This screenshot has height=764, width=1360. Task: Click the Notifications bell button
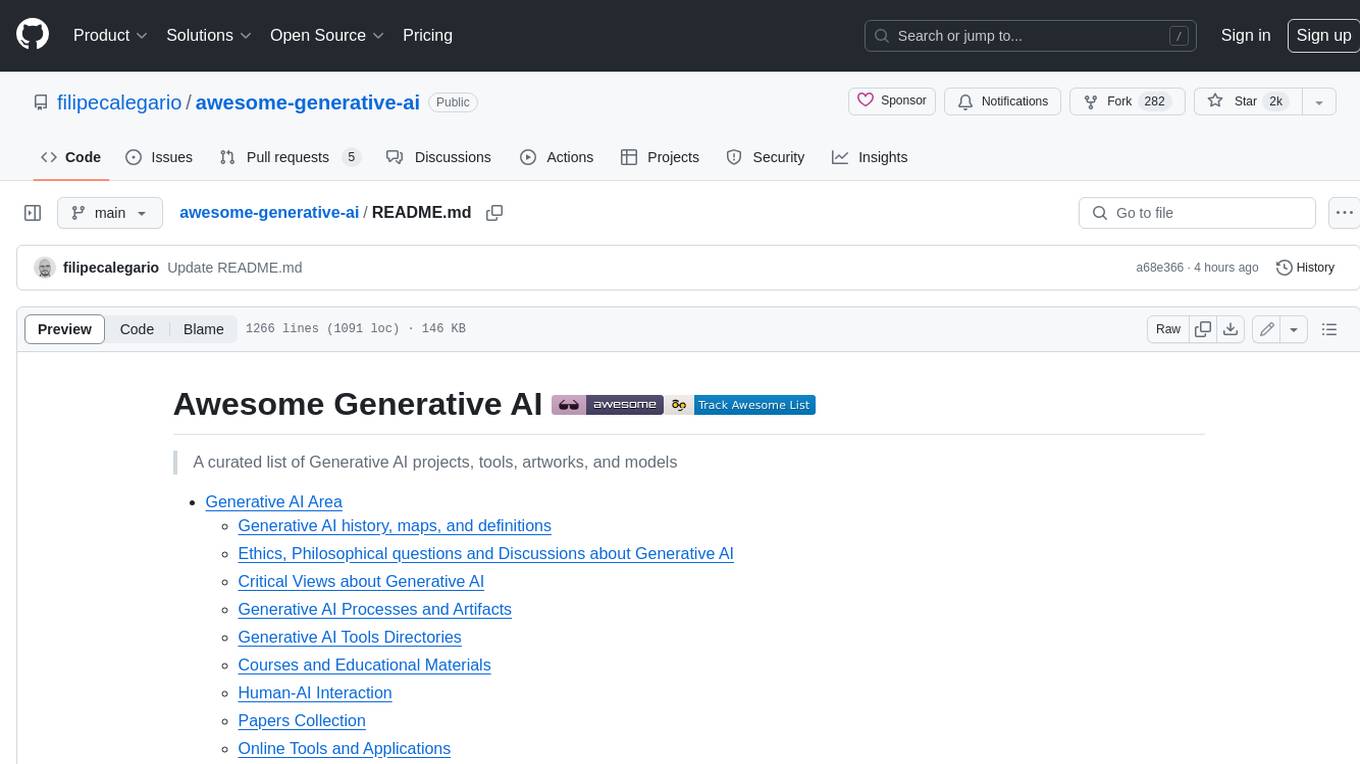coord(1003,101)
